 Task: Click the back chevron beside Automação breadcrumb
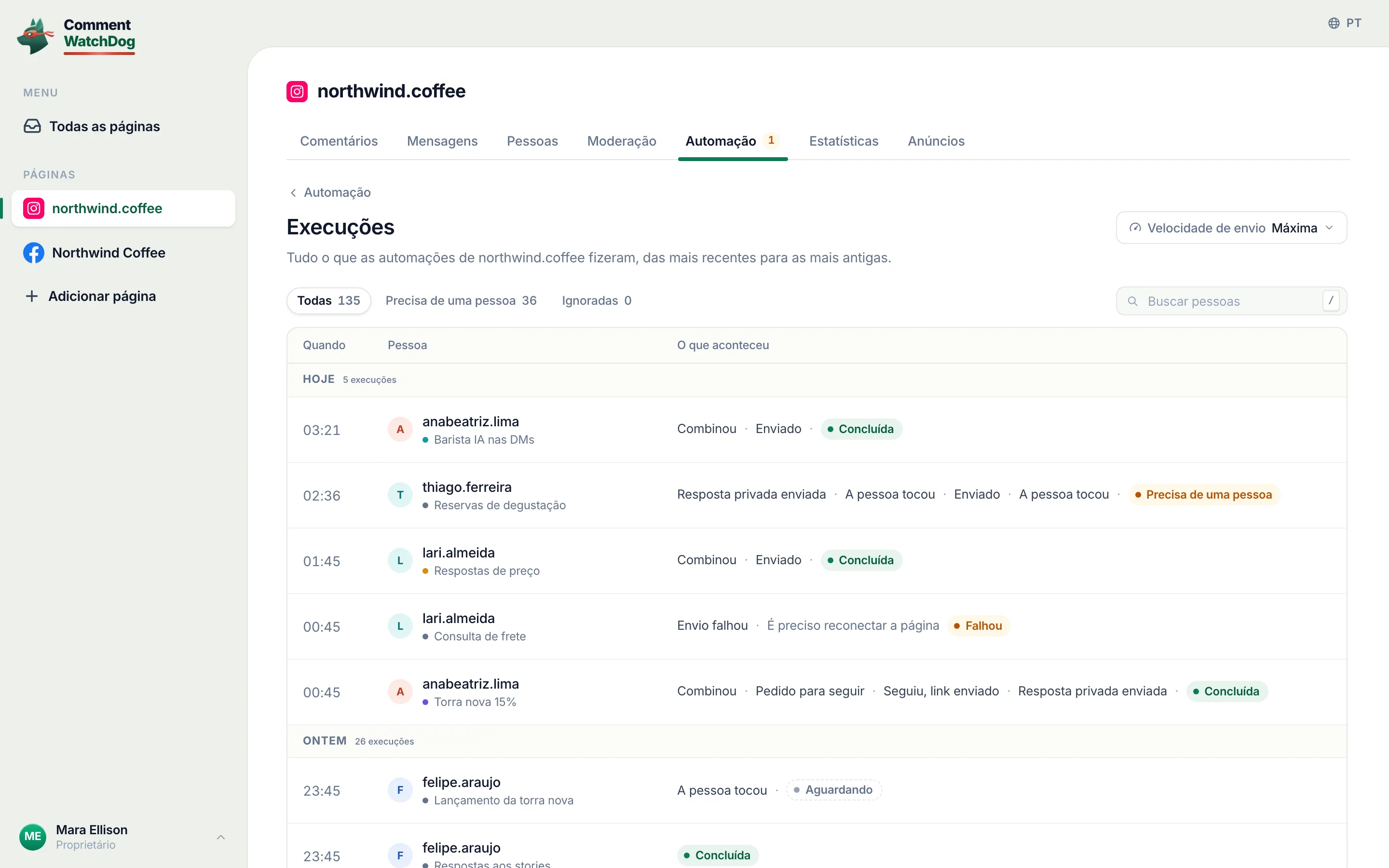click(293, 193)
